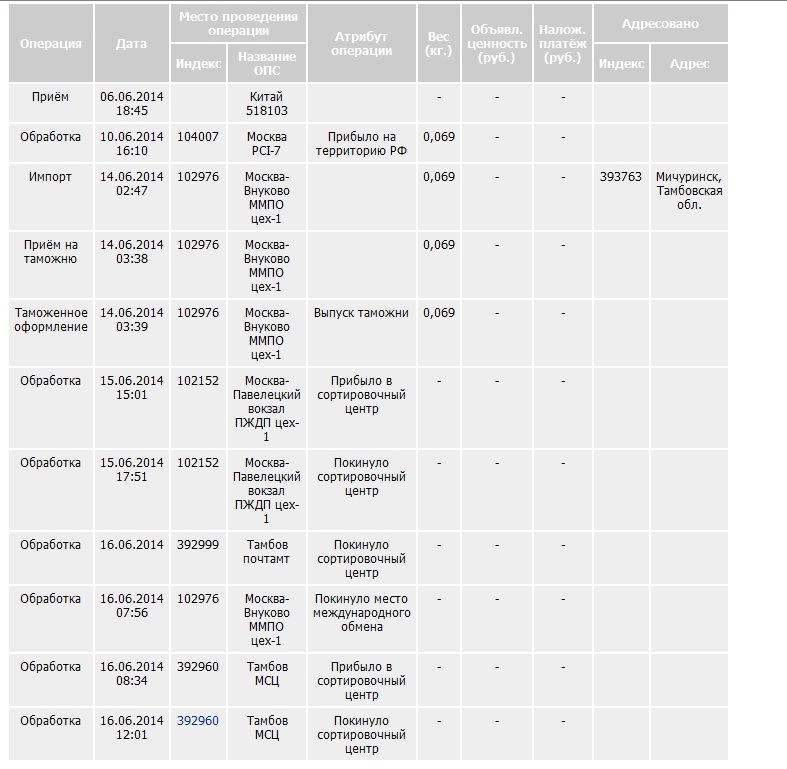Click the blue 392960 index link
The image size is (787, 769).
coord(197,720)
